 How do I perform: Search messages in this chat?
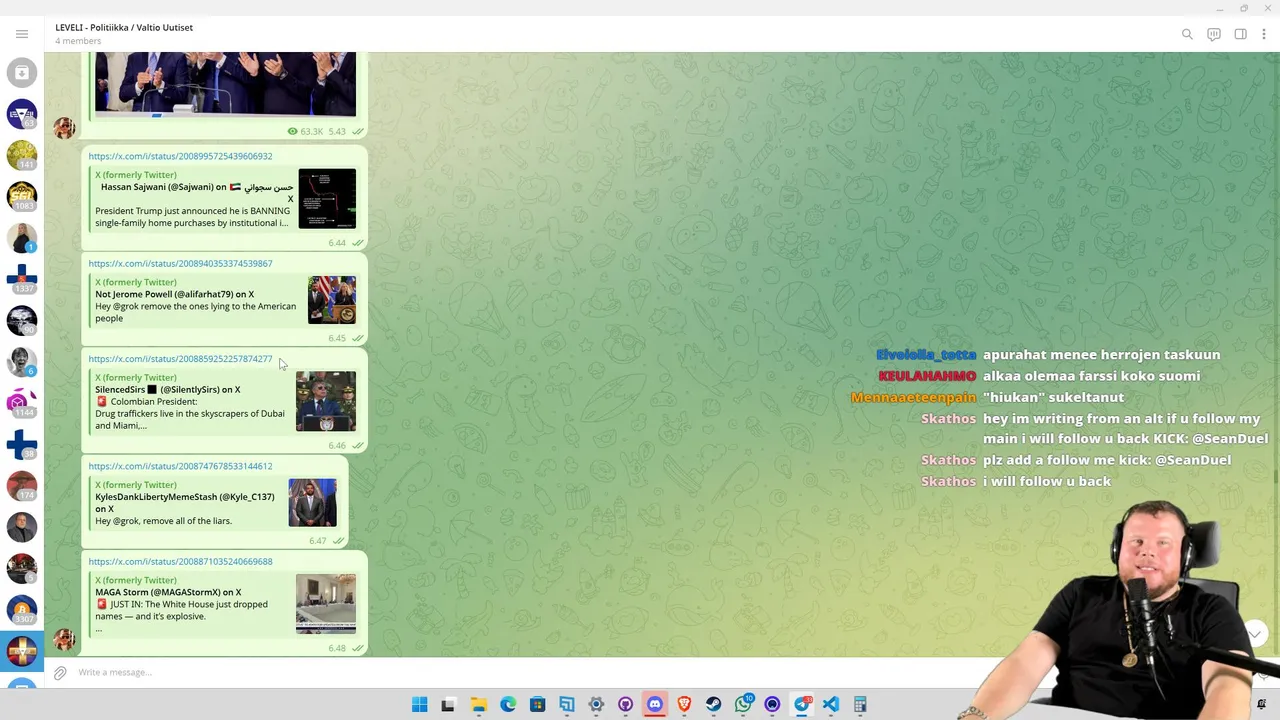(x=1187, y=34)
